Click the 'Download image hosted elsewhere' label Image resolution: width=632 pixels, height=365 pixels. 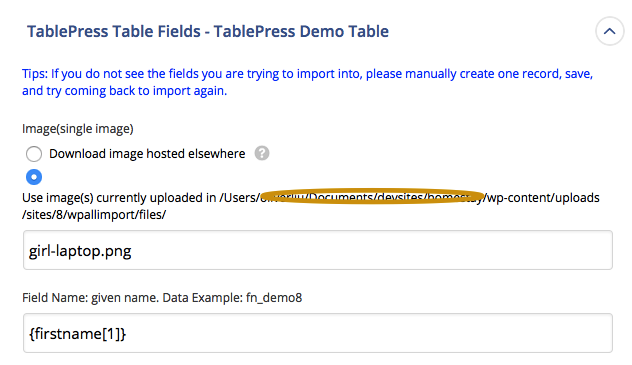(147, 154)
